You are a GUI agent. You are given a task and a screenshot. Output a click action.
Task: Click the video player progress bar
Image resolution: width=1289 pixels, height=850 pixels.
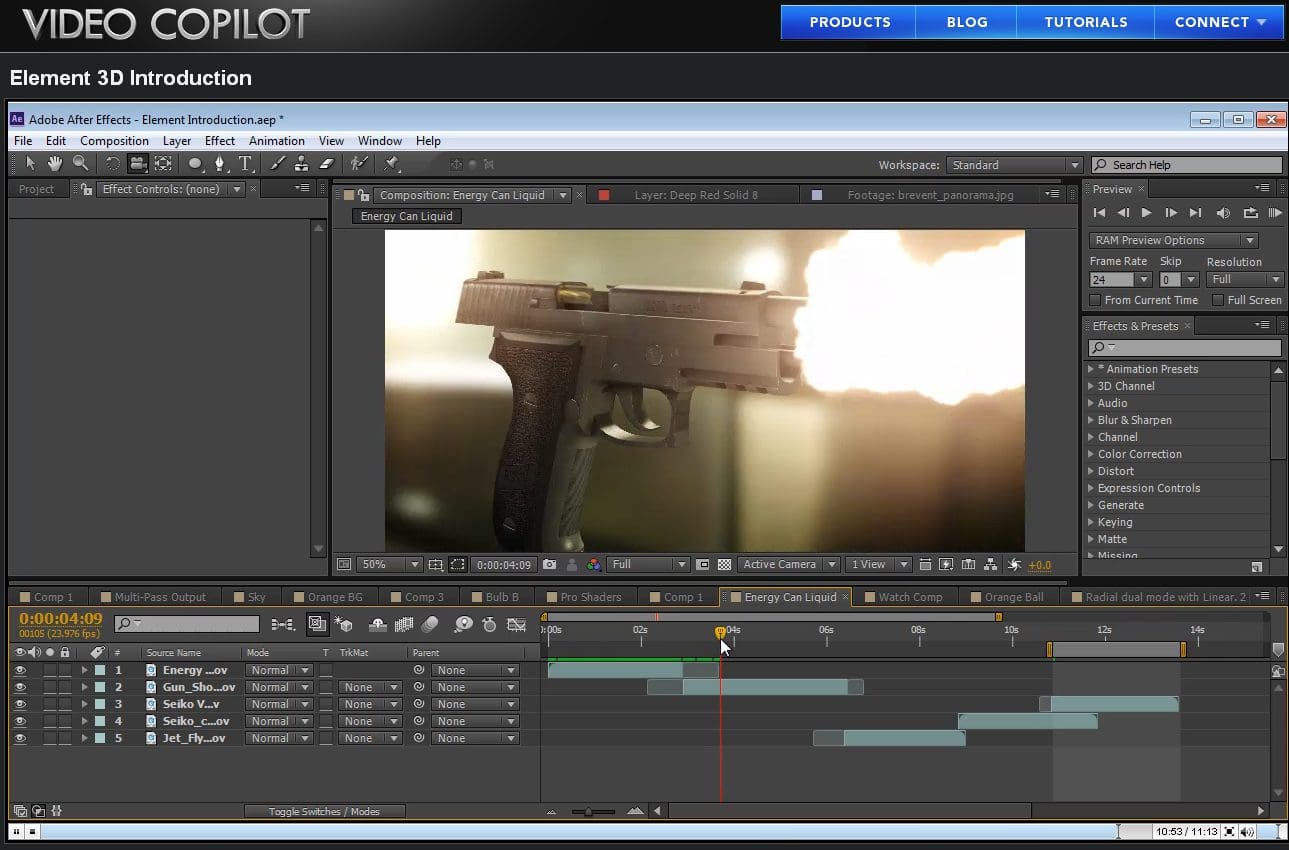point(579,831)
